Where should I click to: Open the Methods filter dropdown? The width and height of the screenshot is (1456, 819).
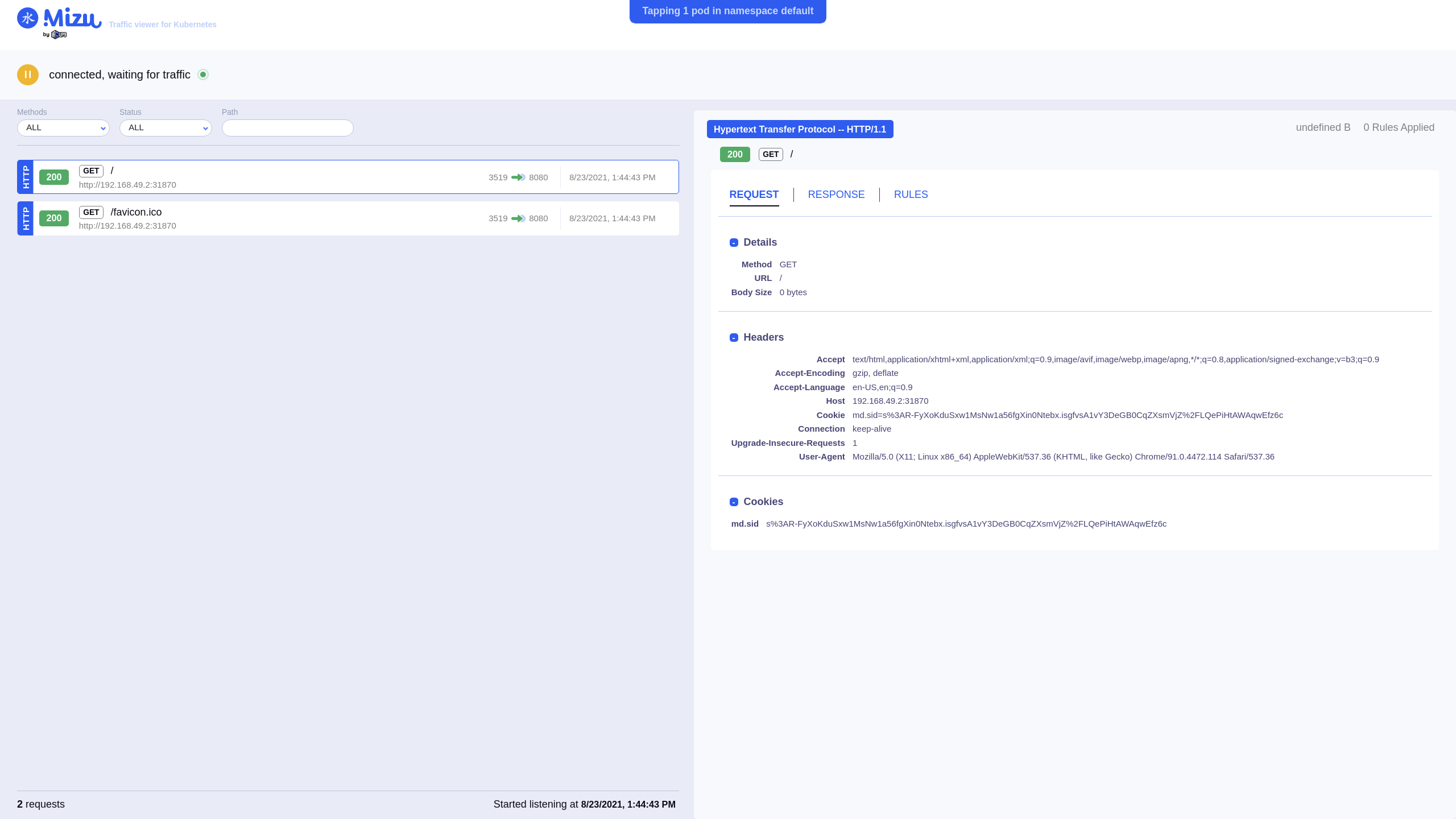click(63, 128)
